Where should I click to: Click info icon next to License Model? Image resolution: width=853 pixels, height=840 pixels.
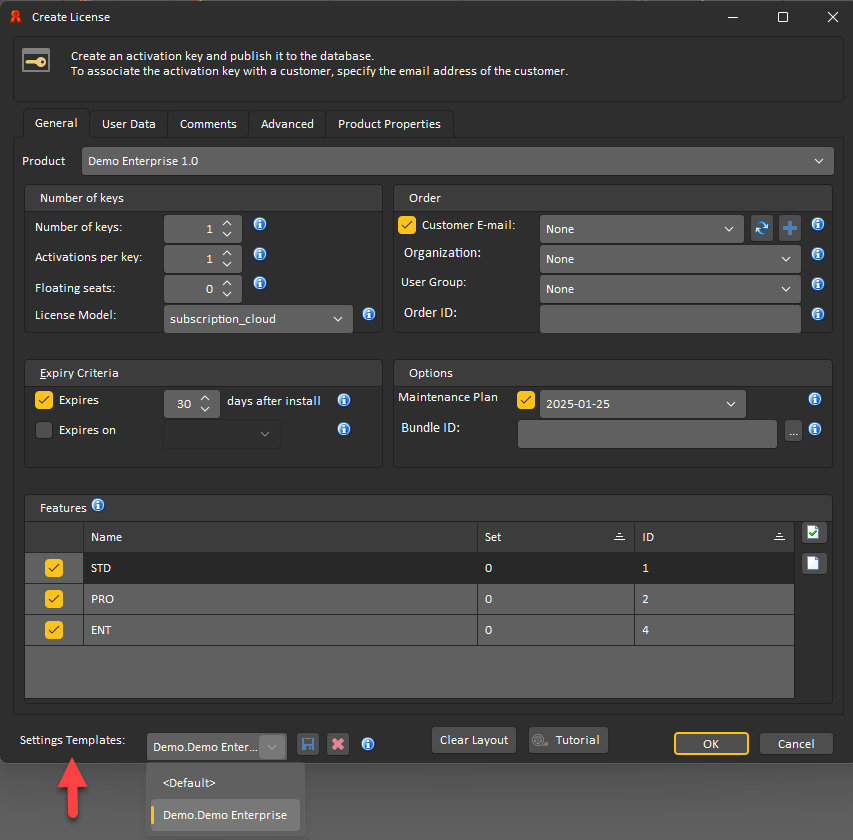click(368, 314)
